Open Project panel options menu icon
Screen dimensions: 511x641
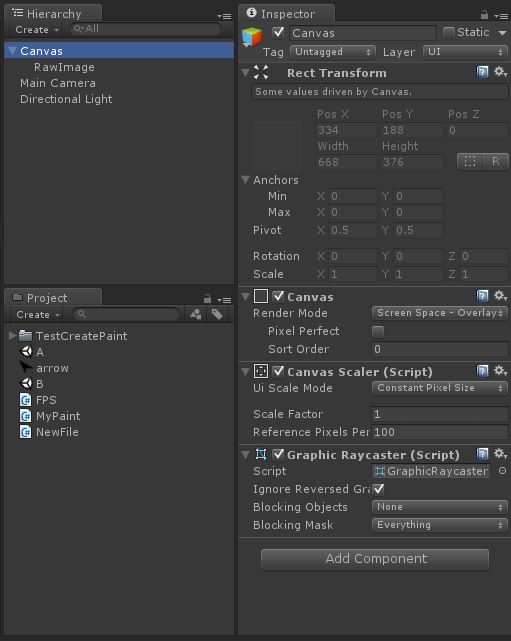pyautogui.click(x=224, y=300)
